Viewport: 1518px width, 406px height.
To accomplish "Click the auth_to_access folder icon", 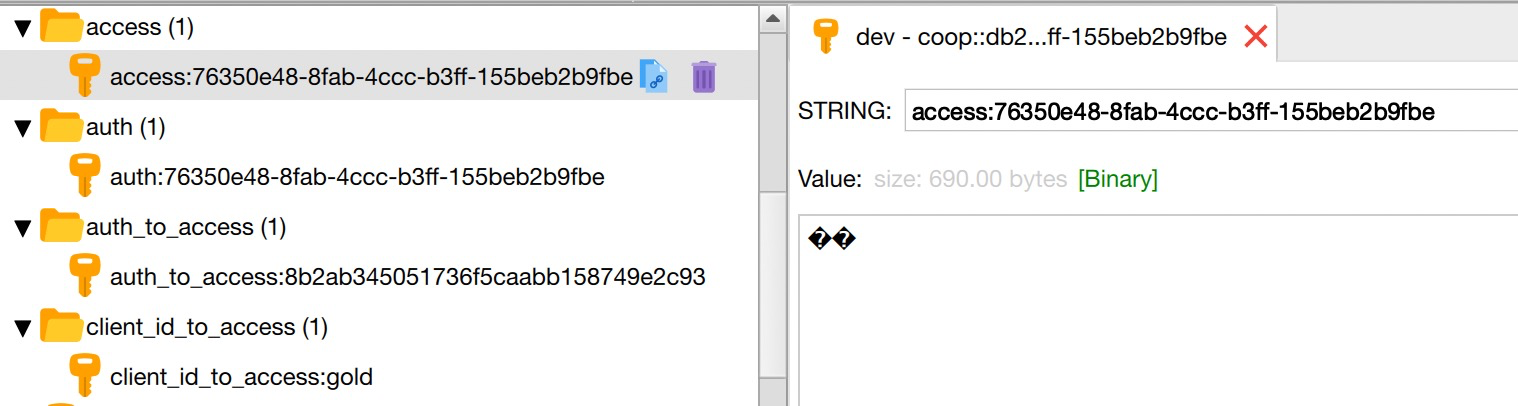I will (x=61, y=227).
